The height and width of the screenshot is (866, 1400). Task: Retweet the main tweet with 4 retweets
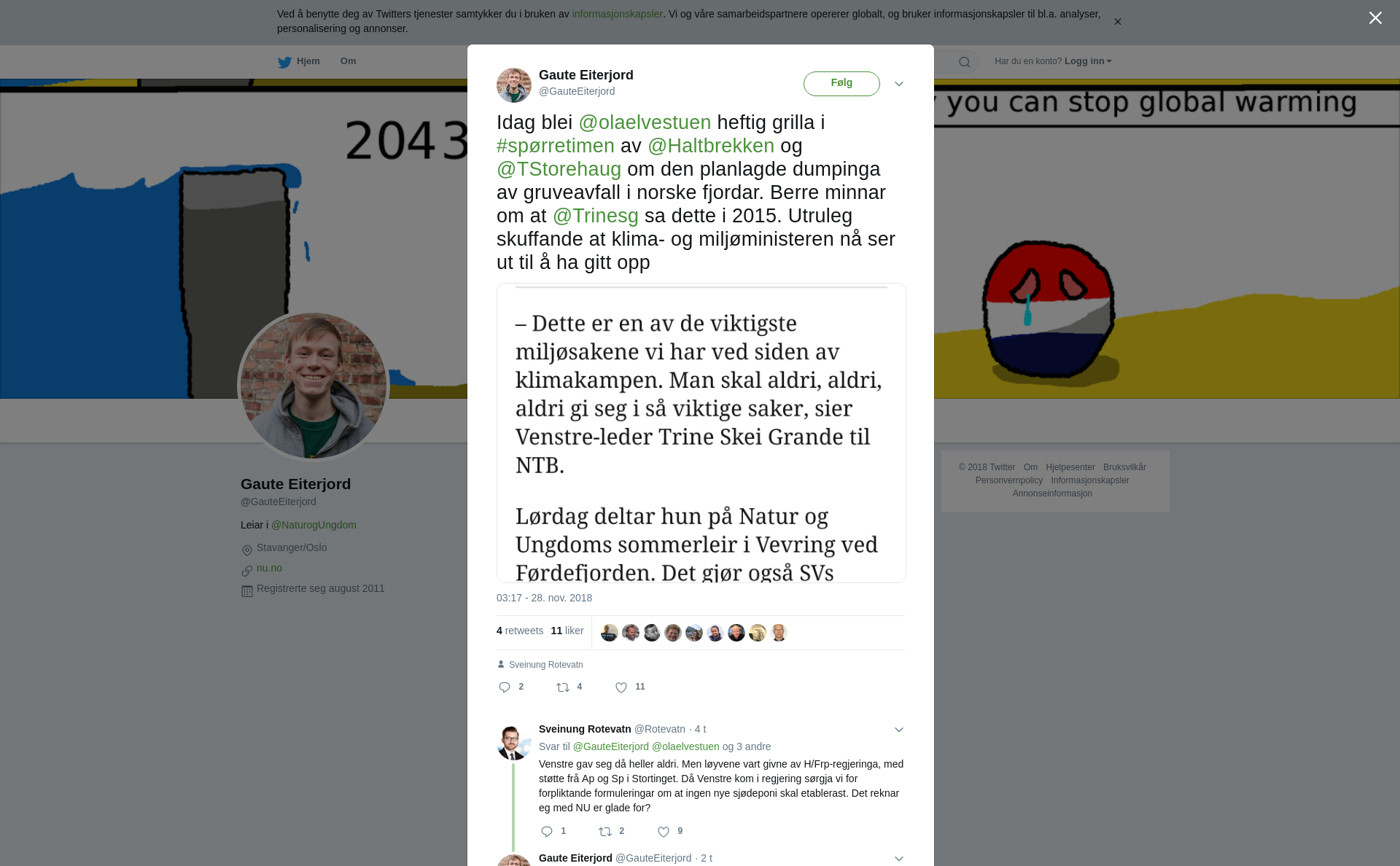[x=563, y=687]
